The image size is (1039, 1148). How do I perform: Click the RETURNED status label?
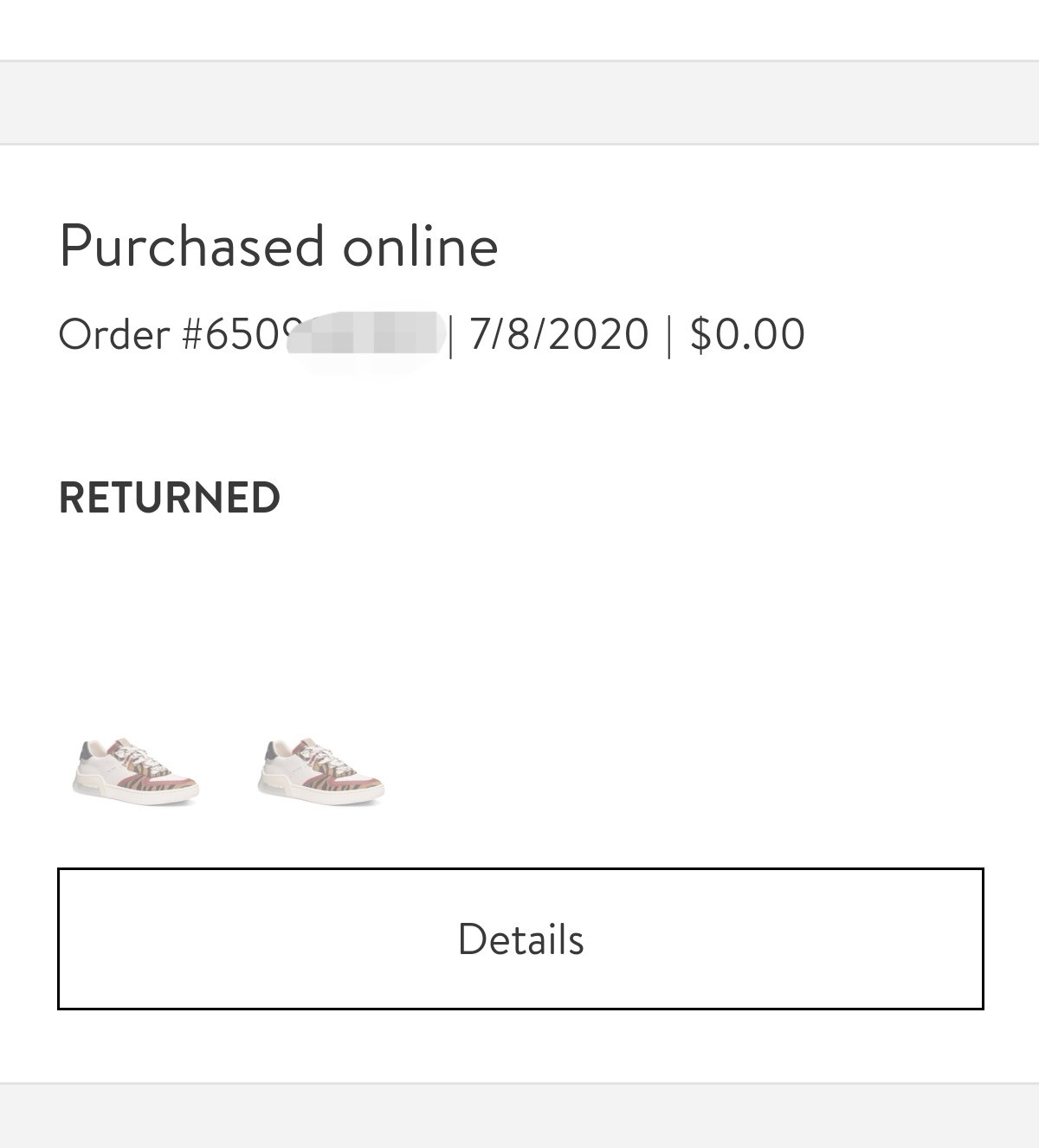point(169,498)
